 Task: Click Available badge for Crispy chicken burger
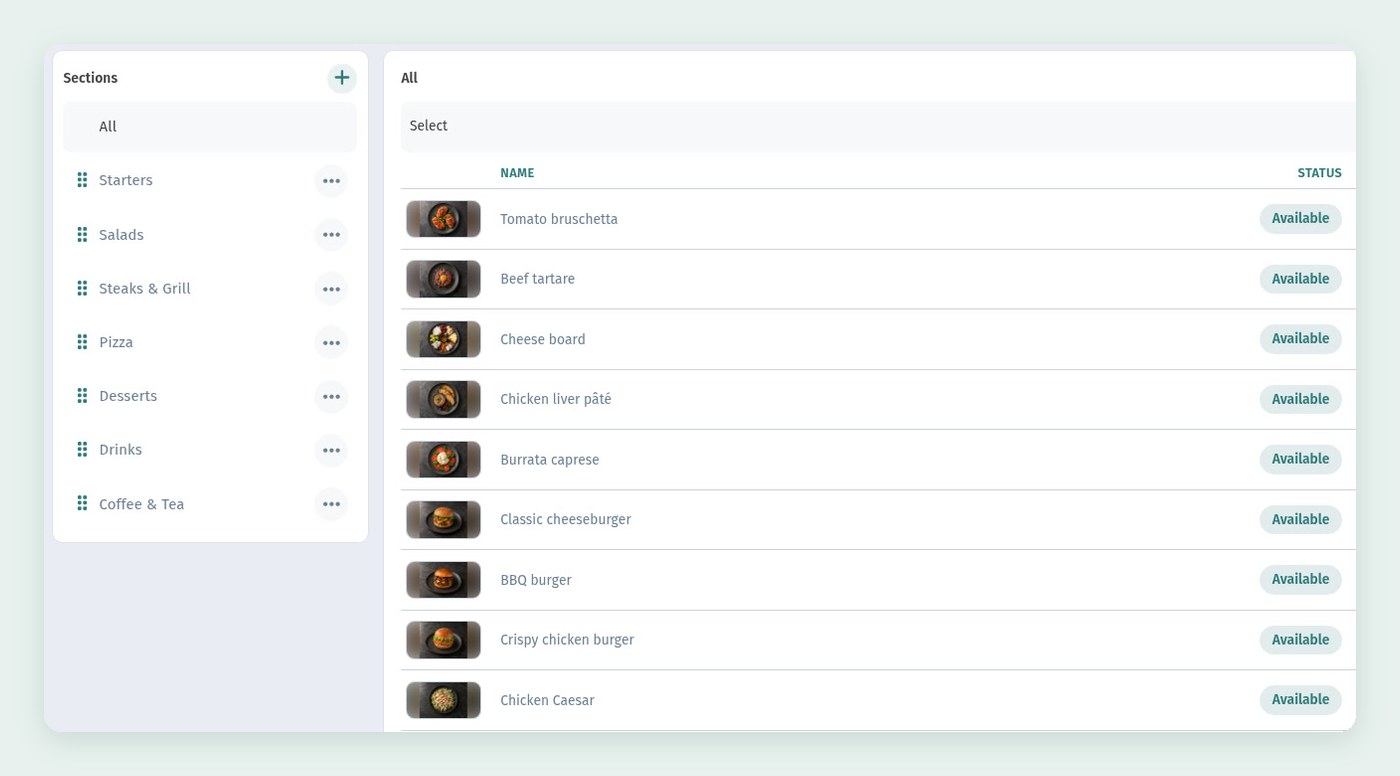(1300, 640)
